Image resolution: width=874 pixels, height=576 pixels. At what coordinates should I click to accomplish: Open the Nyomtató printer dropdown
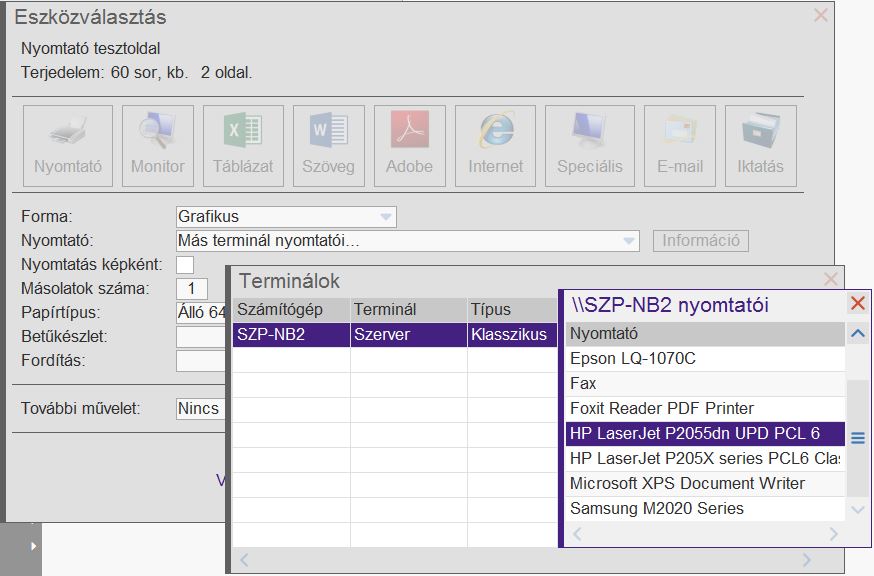point(407,240)
